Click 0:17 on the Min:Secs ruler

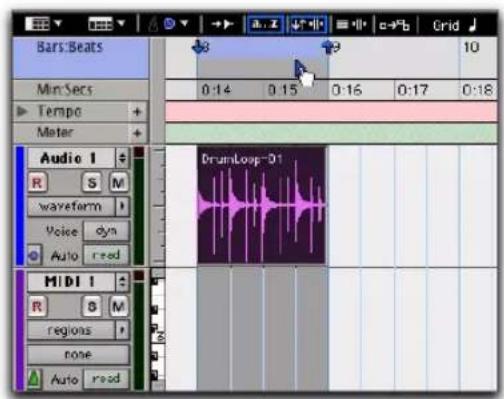pyautogui.click(x=413, y=90)
